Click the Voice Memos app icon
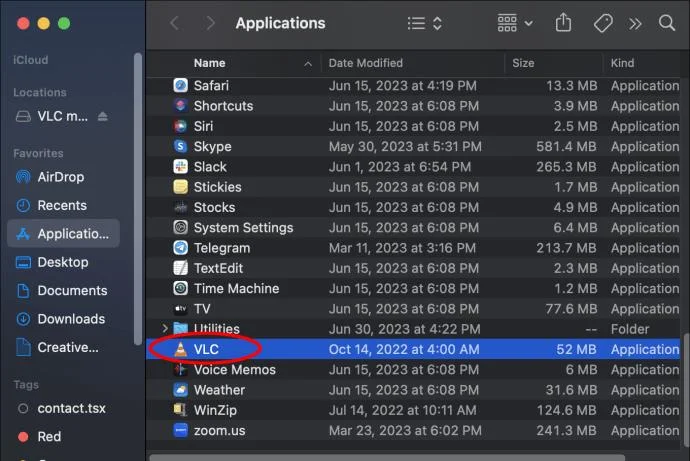This screenshot has width=690, height=461. tap(180, 370)
